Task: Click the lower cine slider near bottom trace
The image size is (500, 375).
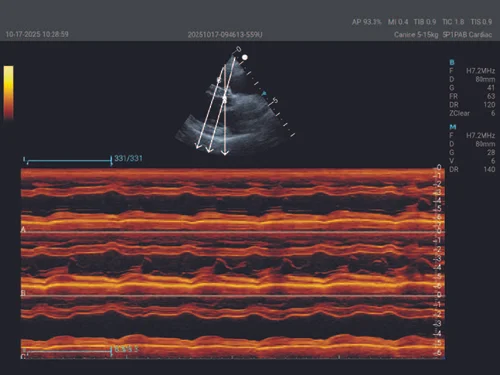Action: pos(68,351)
